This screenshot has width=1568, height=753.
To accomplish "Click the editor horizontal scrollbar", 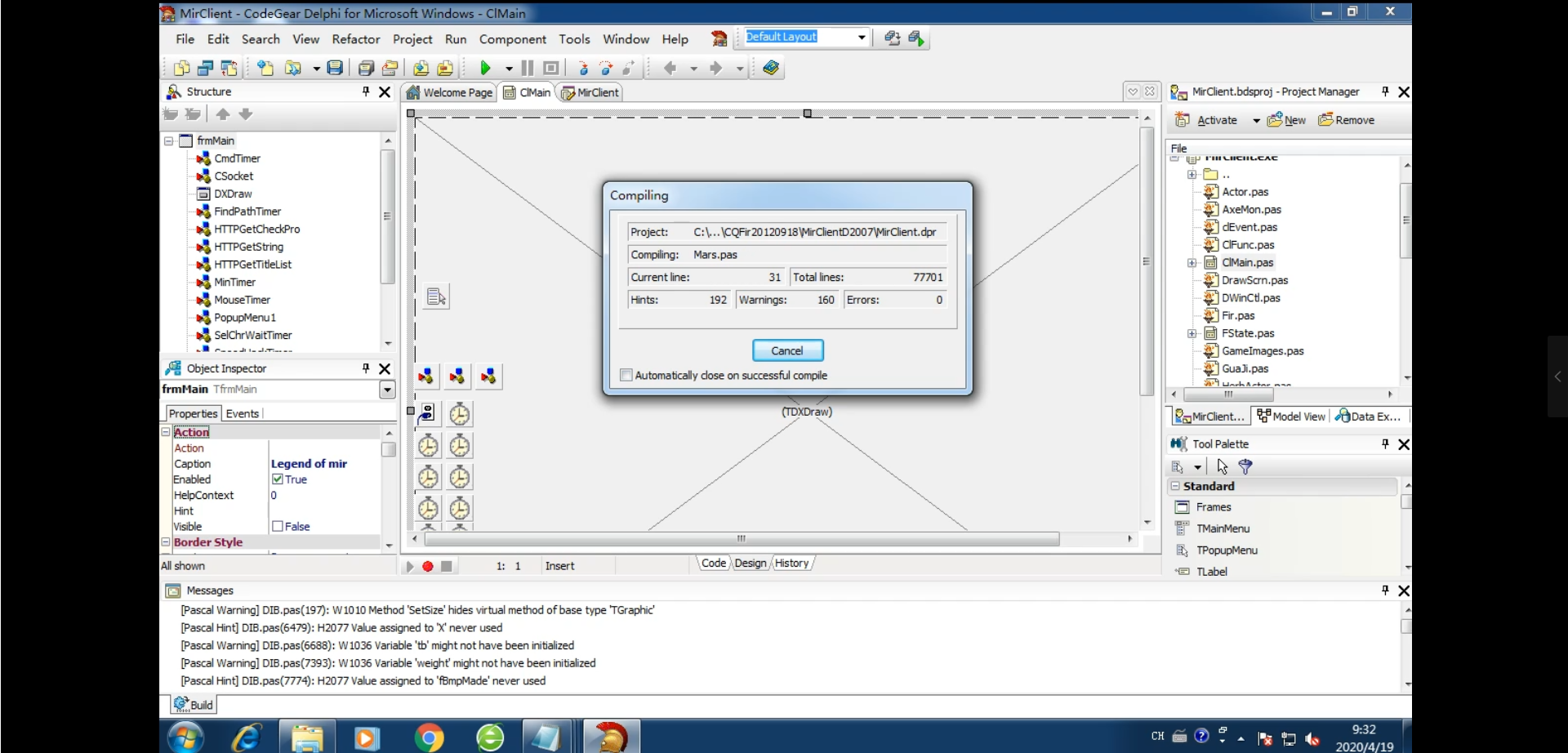I will point(742,539).
